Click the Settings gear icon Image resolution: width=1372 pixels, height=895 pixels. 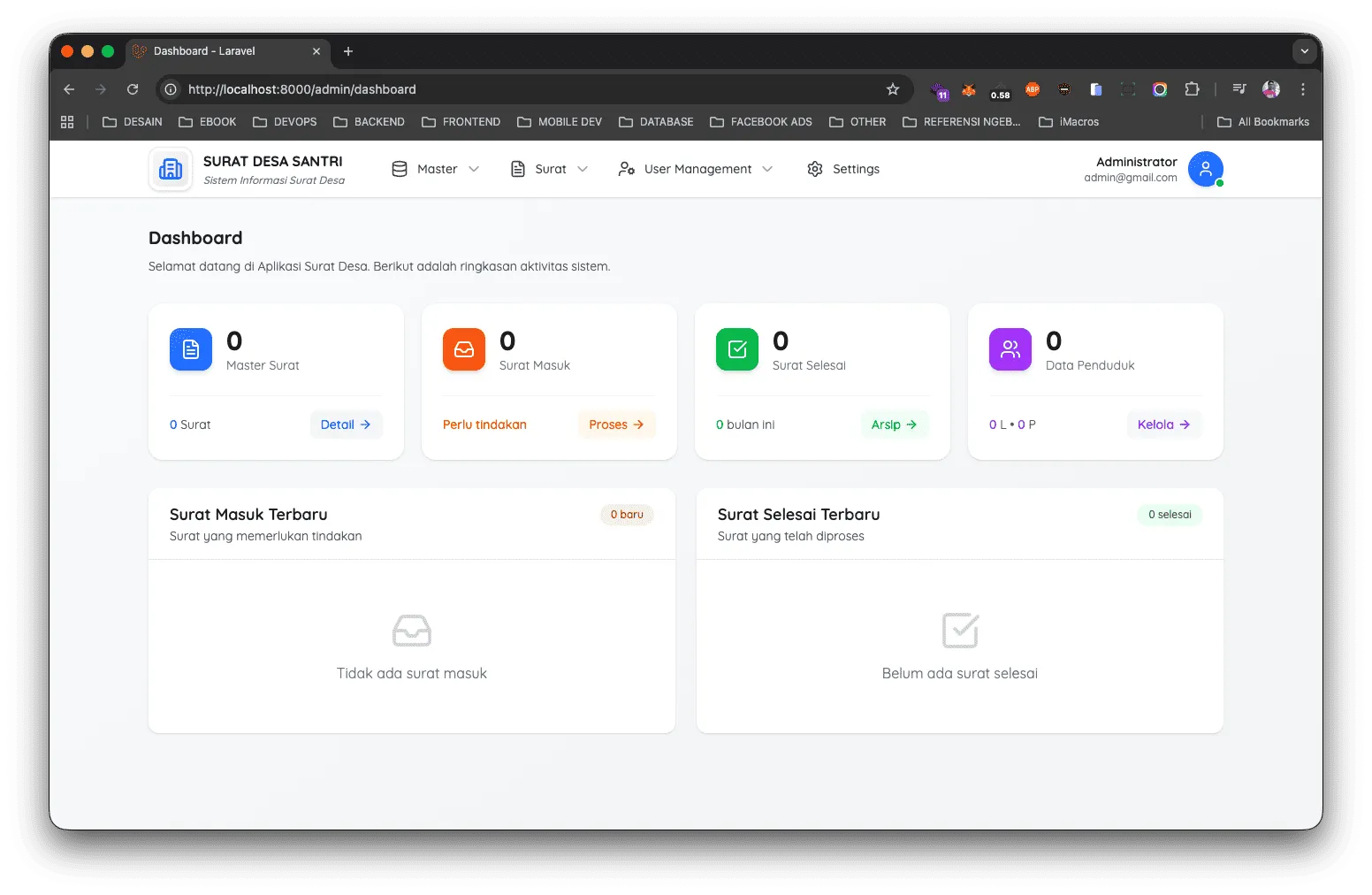(x=815, y=169)
